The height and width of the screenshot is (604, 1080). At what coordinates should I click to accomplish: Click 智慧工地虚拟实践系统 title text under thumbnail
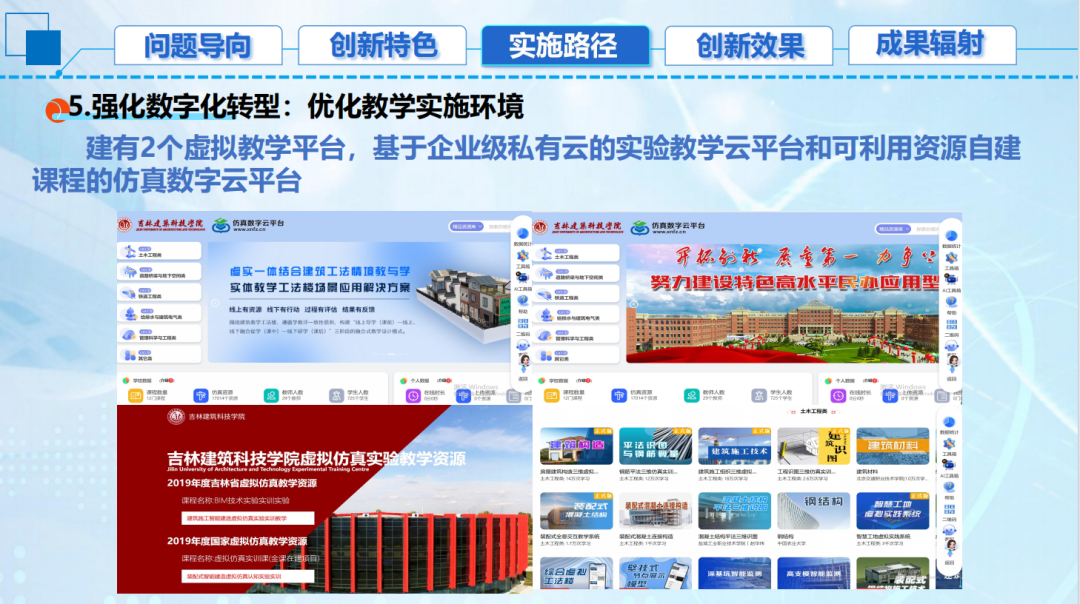[x=882, y=537]
